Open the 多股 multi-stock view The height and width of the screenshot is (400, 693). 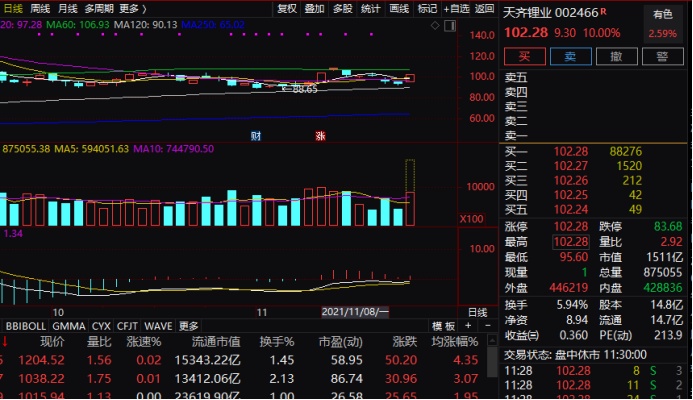pyautogui.click(x=343, y=8)
